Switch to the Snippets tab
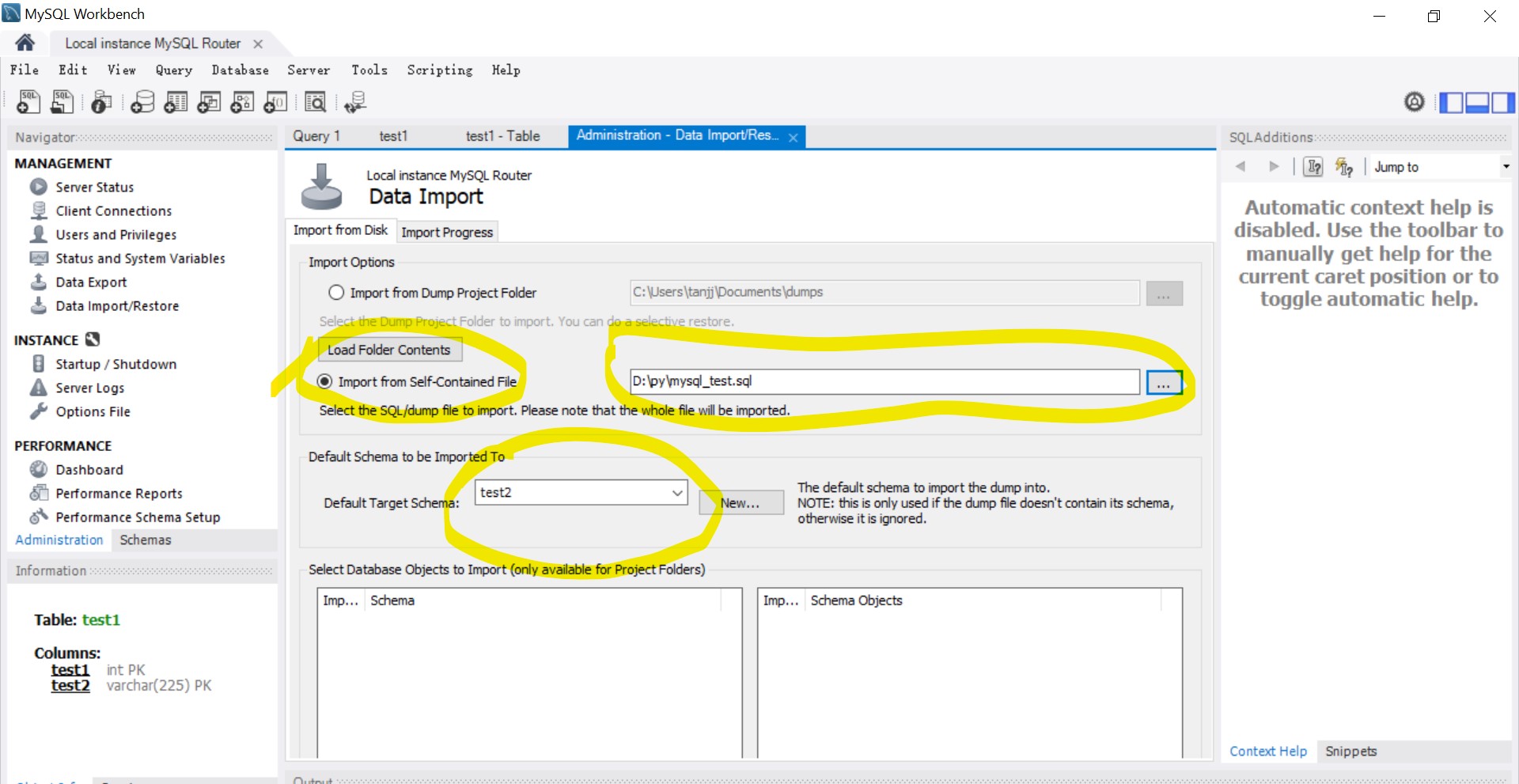Image resolution: width=1519 pixels, height=784 pixels. pos(1351,752)
